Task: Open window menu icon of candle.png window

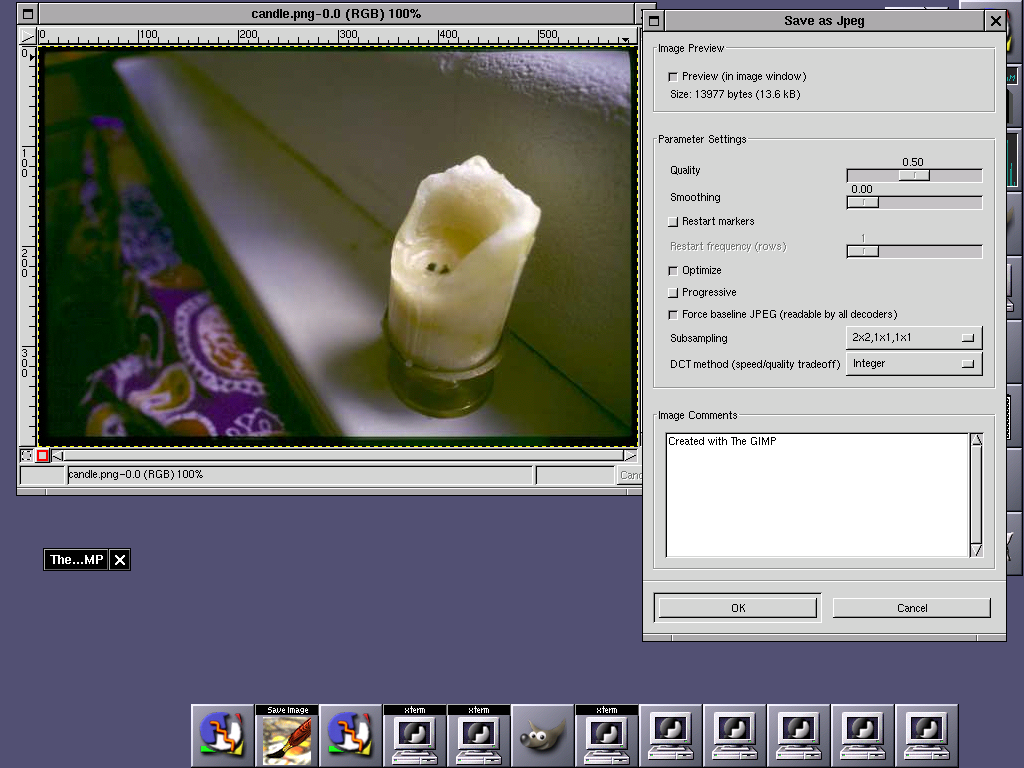Action: (x=28, y=14)
